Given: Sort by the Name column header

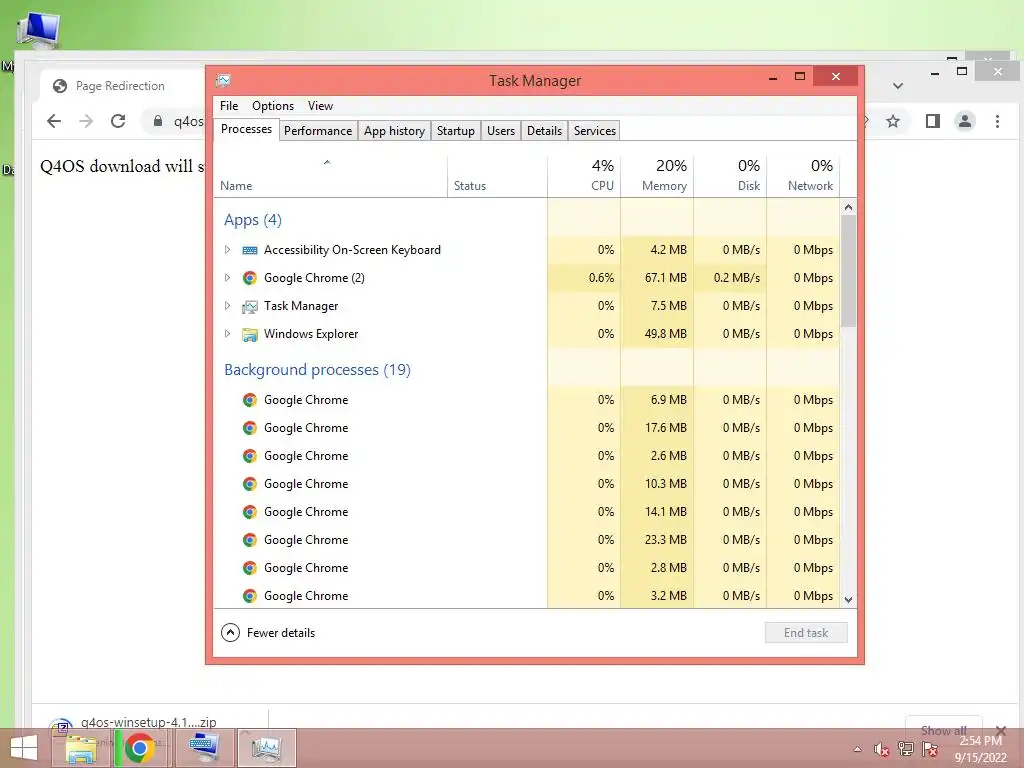Looking at the screenshot, I should 330,176.
